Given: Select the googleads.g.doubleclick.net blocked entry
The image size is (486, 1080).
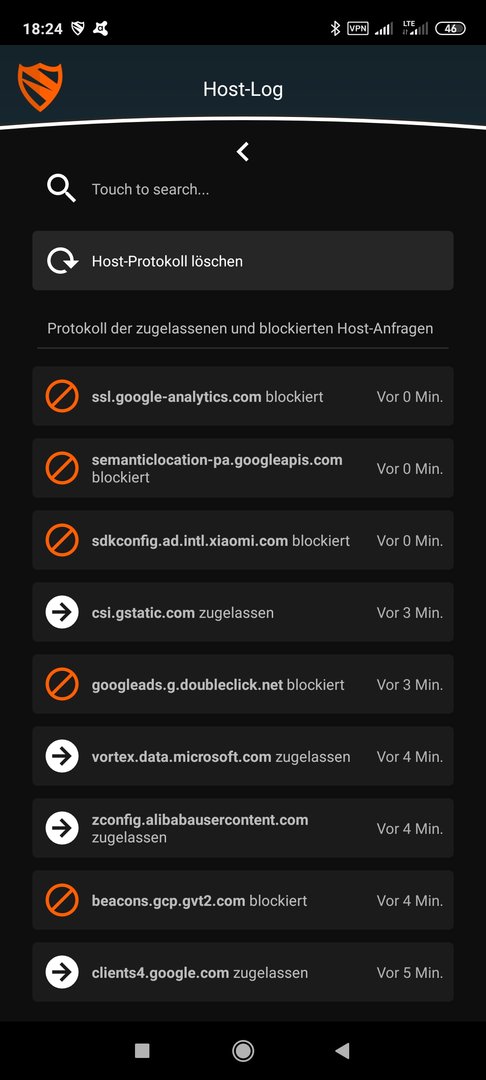Looking at the screenshot, I should 243,684.
